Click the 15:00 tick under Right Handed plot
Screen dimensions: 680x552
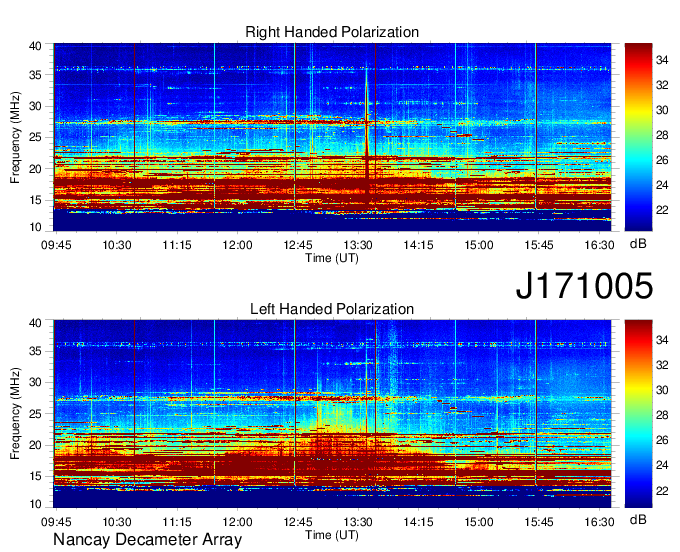coord(478,245)
